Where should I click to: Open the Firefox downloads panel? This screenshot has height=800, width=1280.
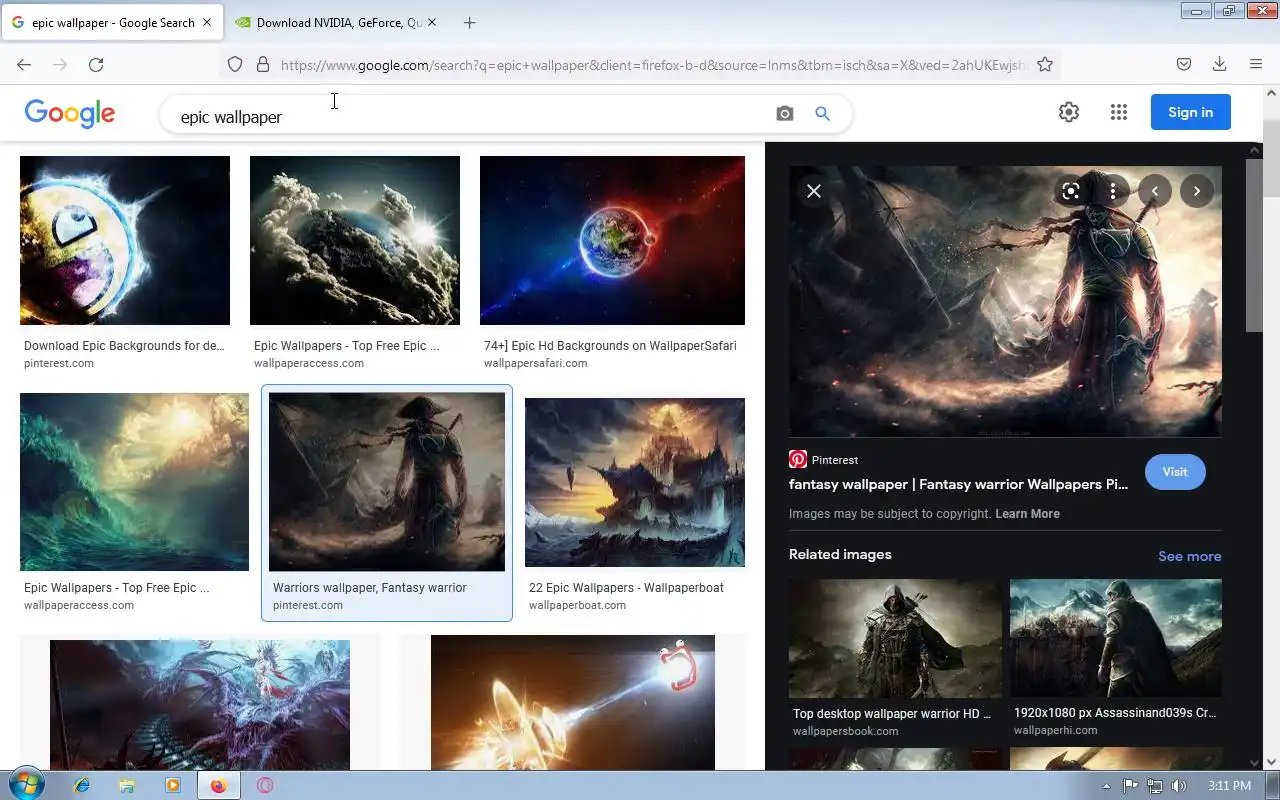pyautogui.click(x=1219, y=64)
